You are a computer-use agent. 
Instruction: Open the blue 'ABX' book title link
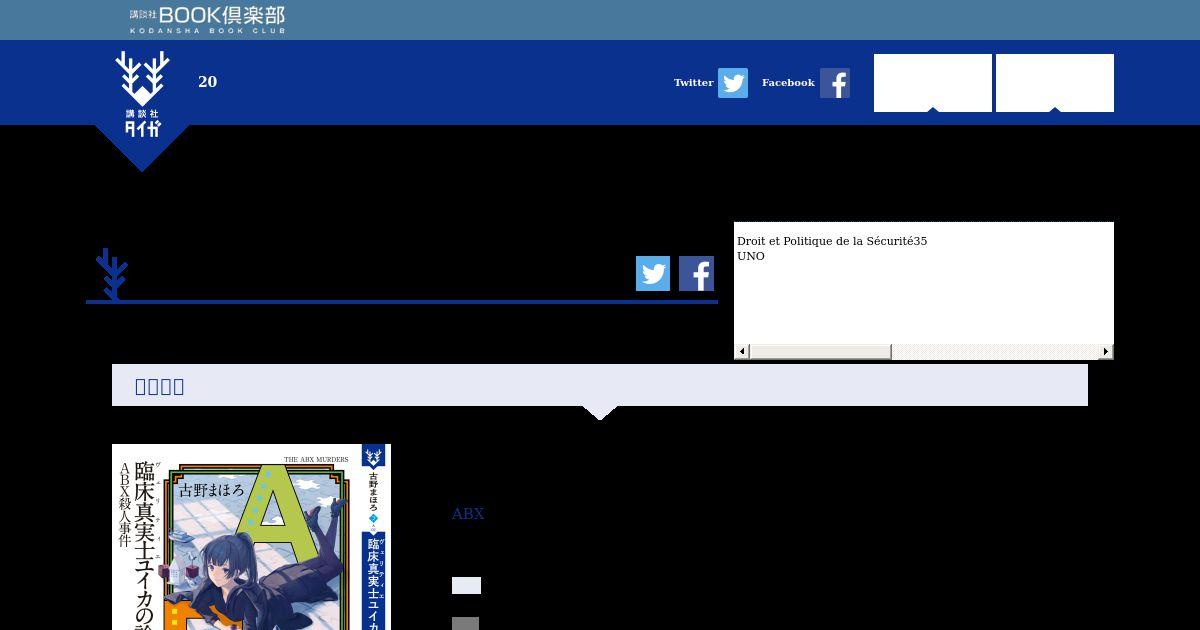(468, 514)
